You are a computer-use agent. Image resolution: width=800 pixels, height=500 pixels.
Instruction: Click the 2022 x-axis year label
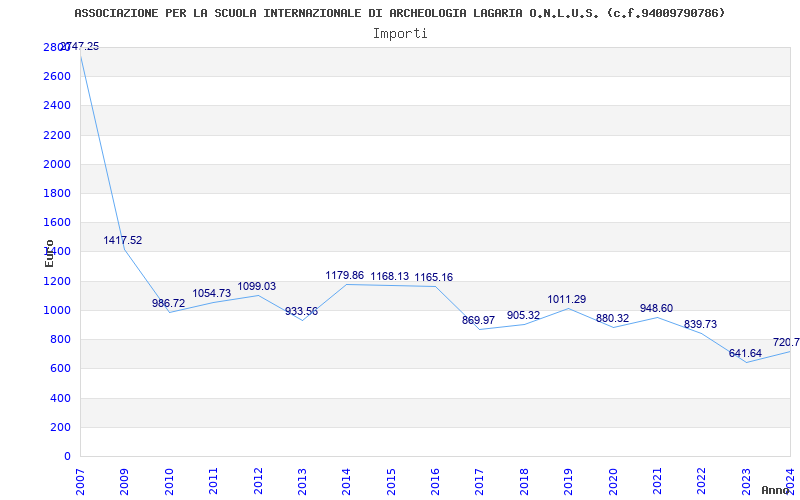click(702, 481)
